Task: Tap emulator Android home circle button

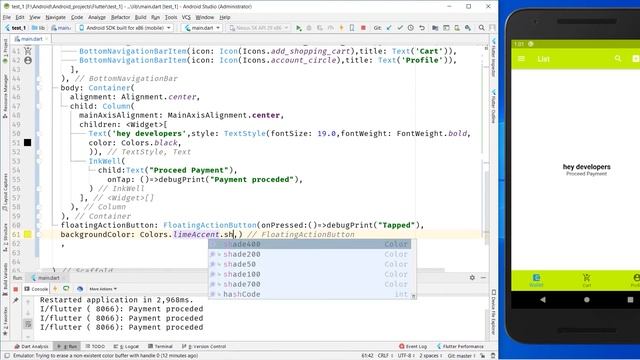Action: coord(587,300)
